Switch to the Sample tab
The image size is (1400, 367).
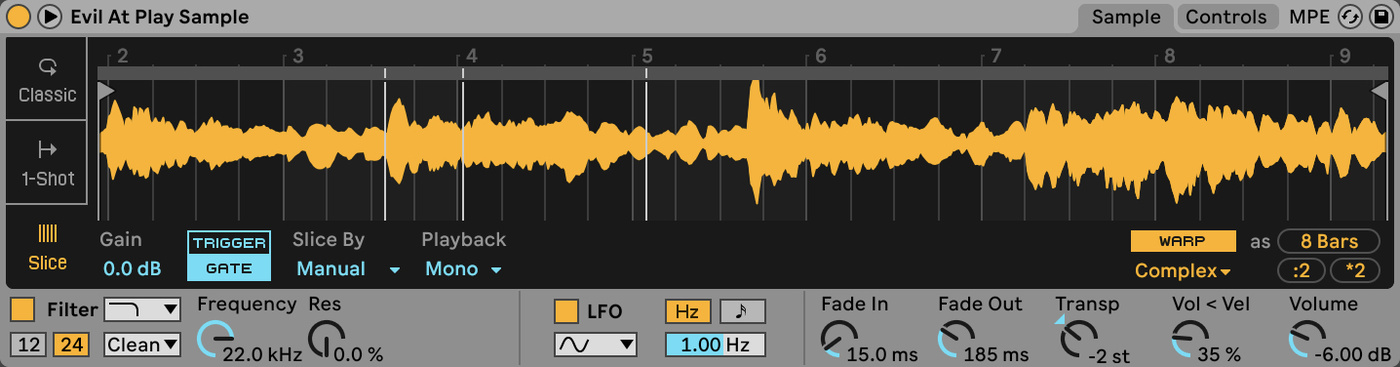(1126, 17)
